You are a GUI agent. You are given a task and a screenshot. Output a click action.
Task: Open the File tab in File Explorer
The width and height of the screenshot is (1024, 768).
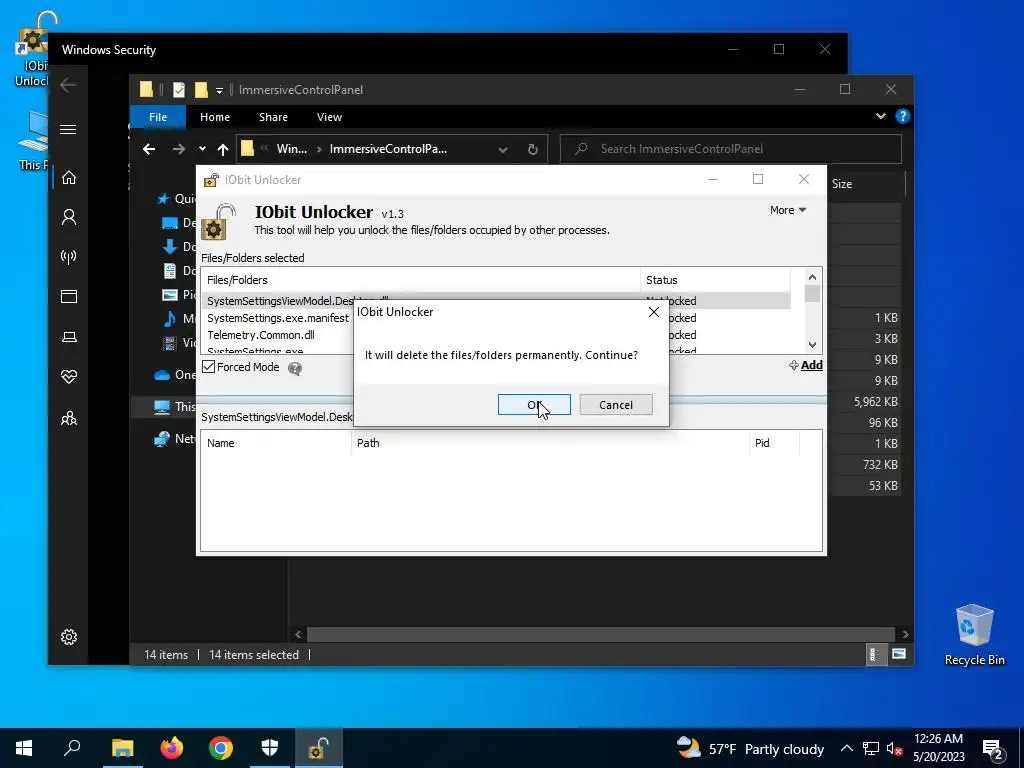point(158,117)
